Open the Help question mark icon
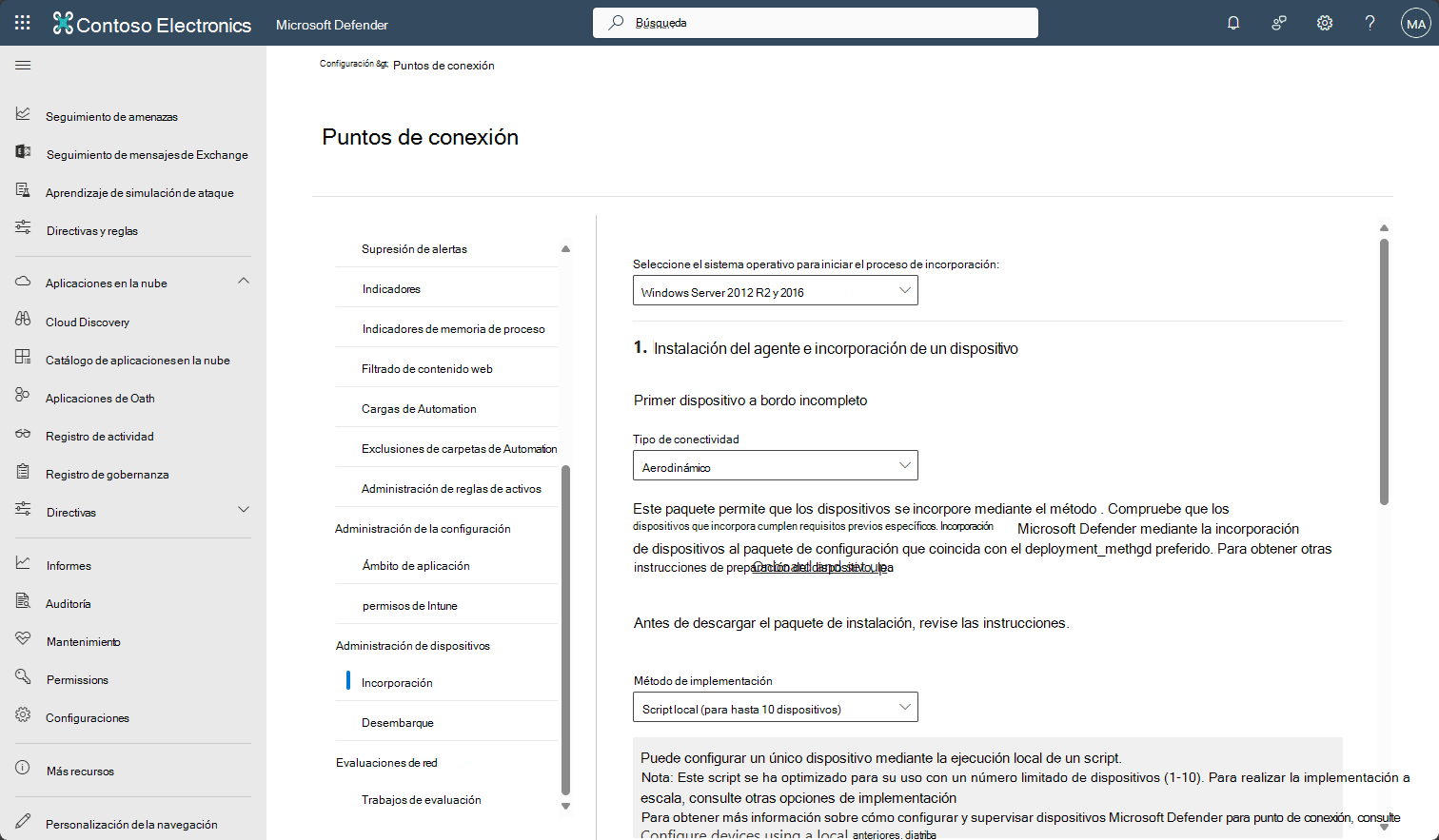This screenshot has height=840, width=1439. [1369, 22]
